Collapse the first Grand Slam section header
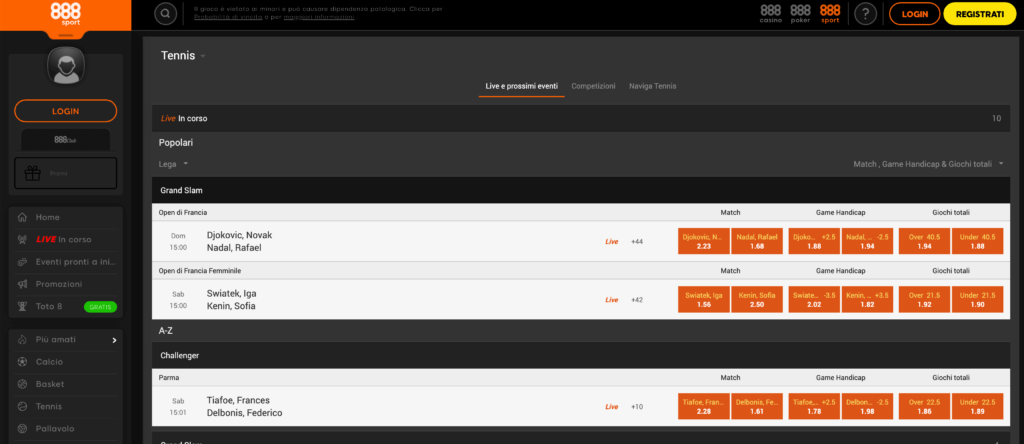This screenshot has width=1024, height=444. [x=581, y=190]
